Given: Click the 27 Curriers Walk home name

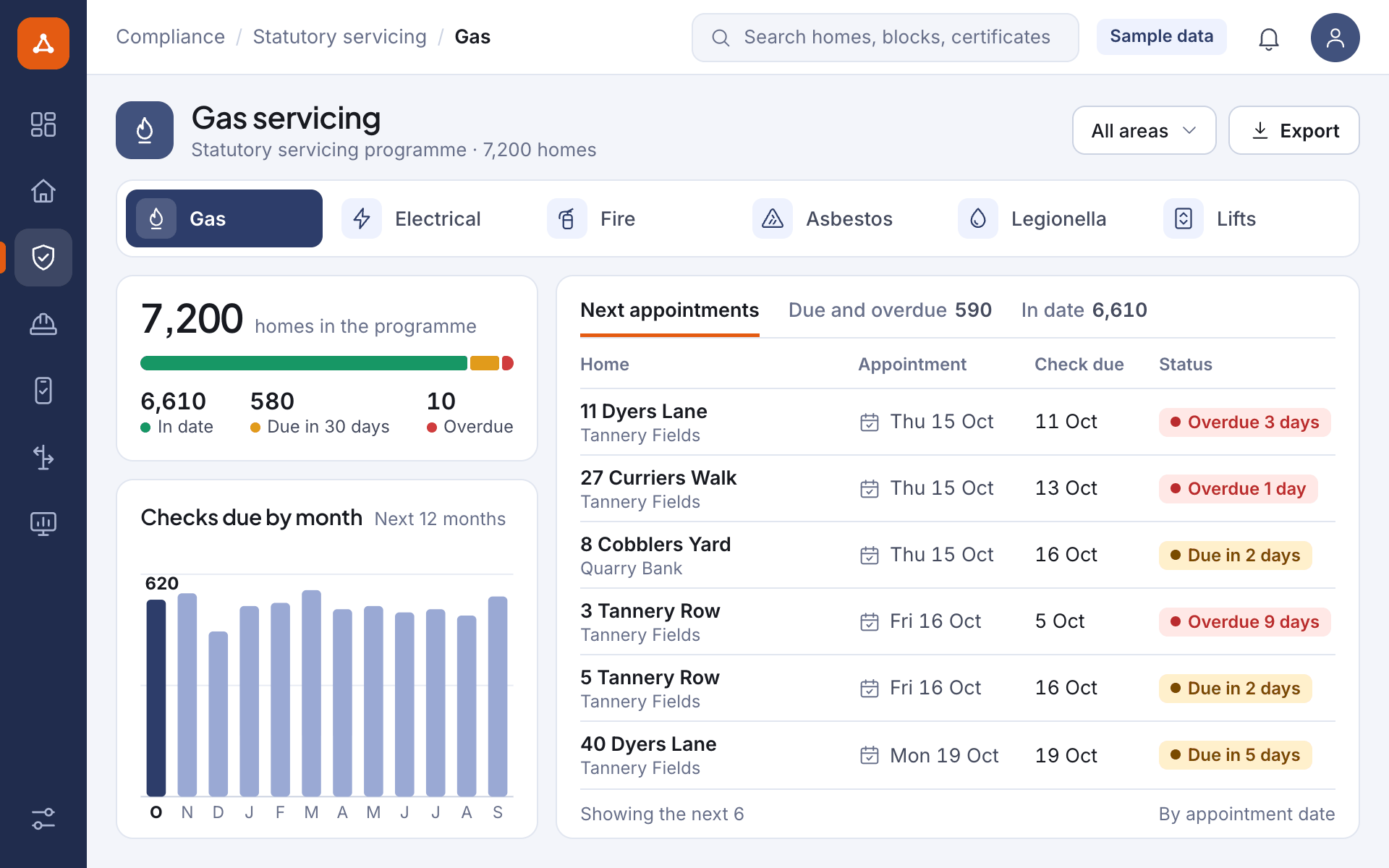Looking at the screenshot, I should tap(658, 477).
